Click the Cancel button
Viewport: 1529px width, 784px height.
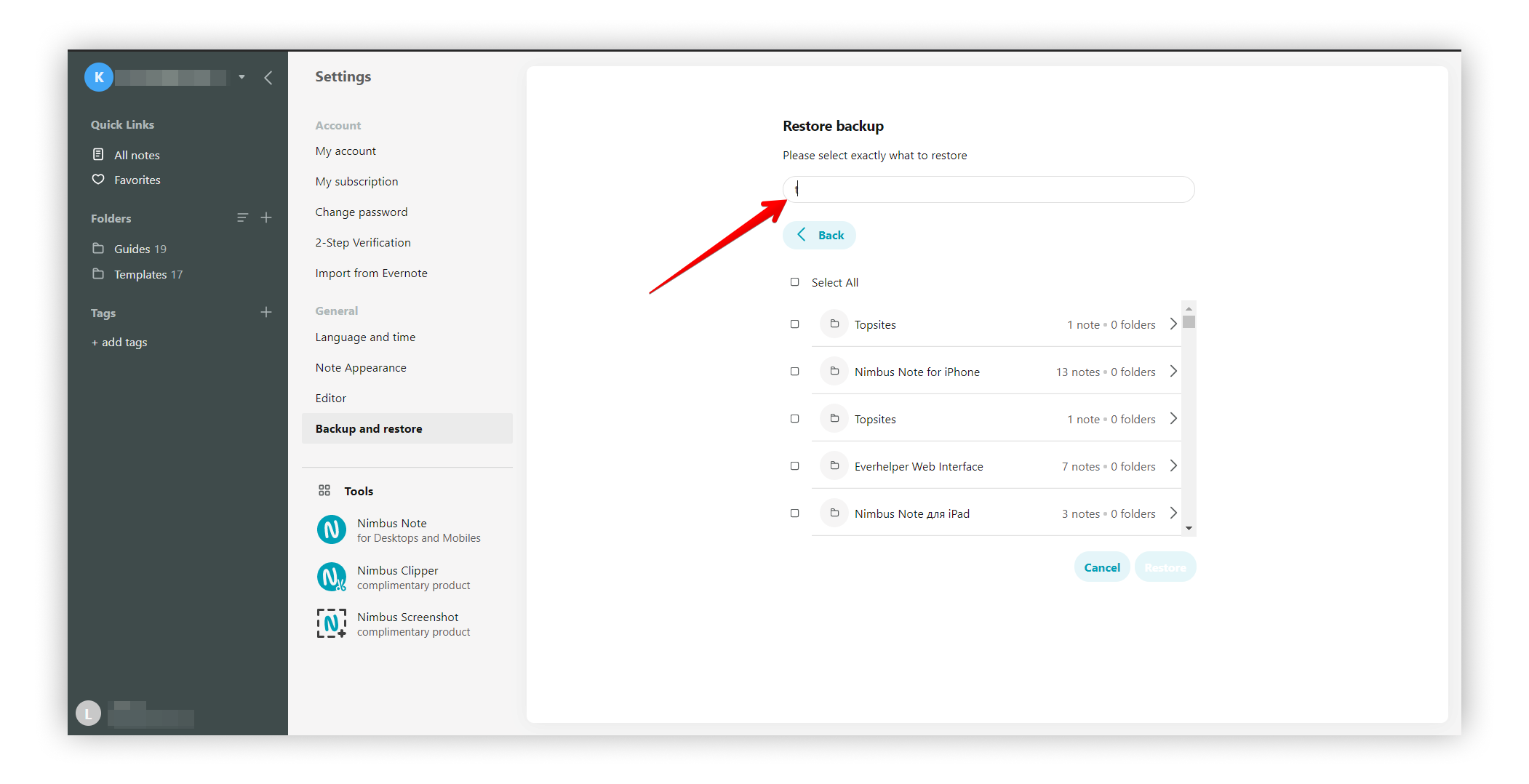pos(1102,567)
